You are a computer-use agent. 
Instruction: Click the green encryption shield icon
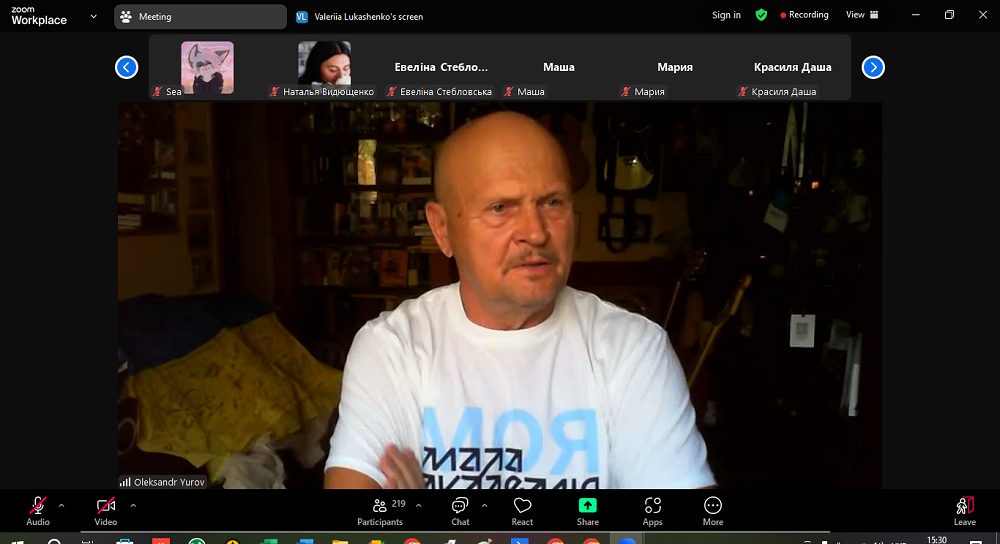point(761,15)
